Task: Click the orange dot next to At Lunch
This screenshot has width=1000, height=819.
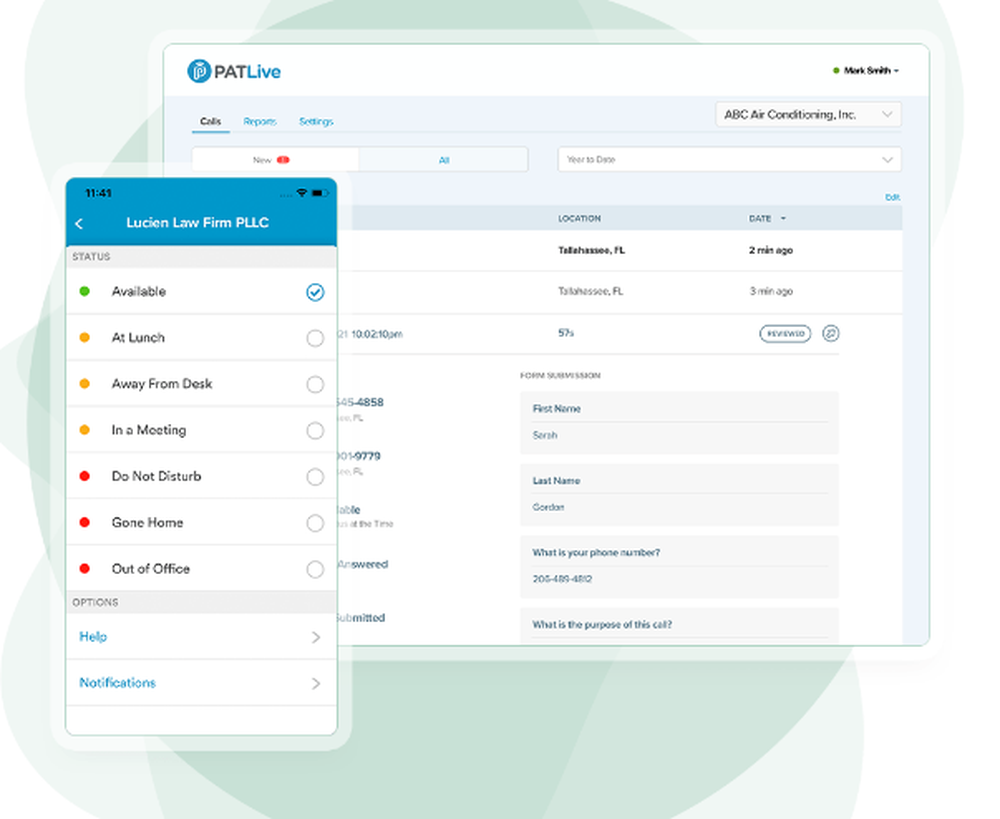Action: (84, 337)
